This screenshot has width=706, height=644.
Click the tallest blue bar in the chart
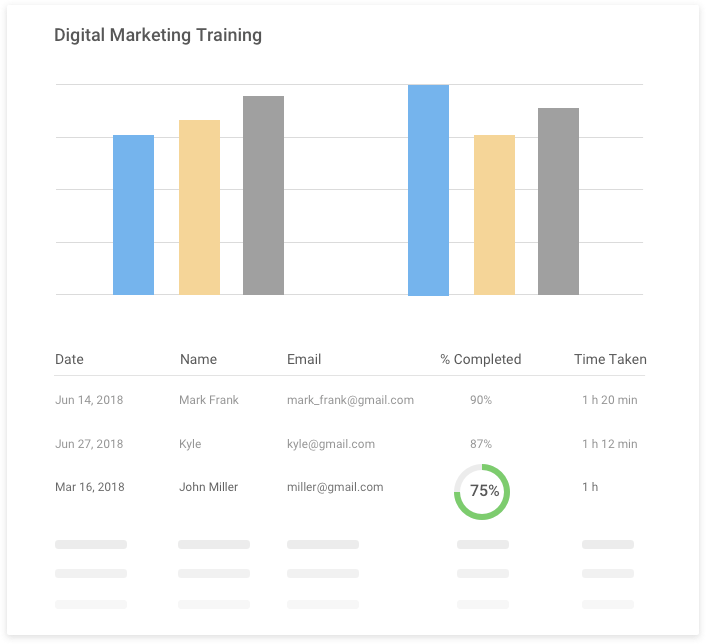coord(428,190)
